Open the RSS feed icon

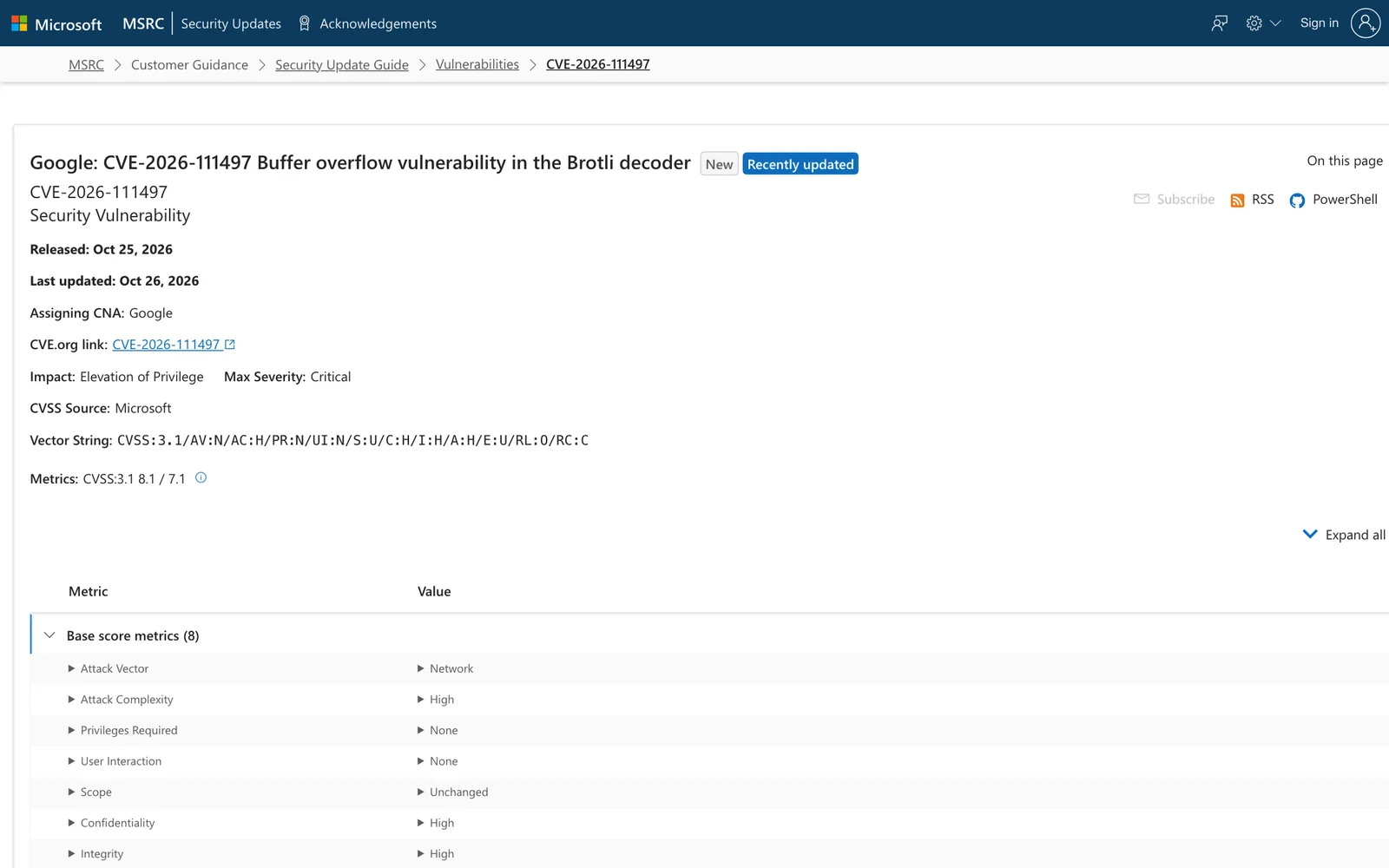click(x=1237, y=201)
